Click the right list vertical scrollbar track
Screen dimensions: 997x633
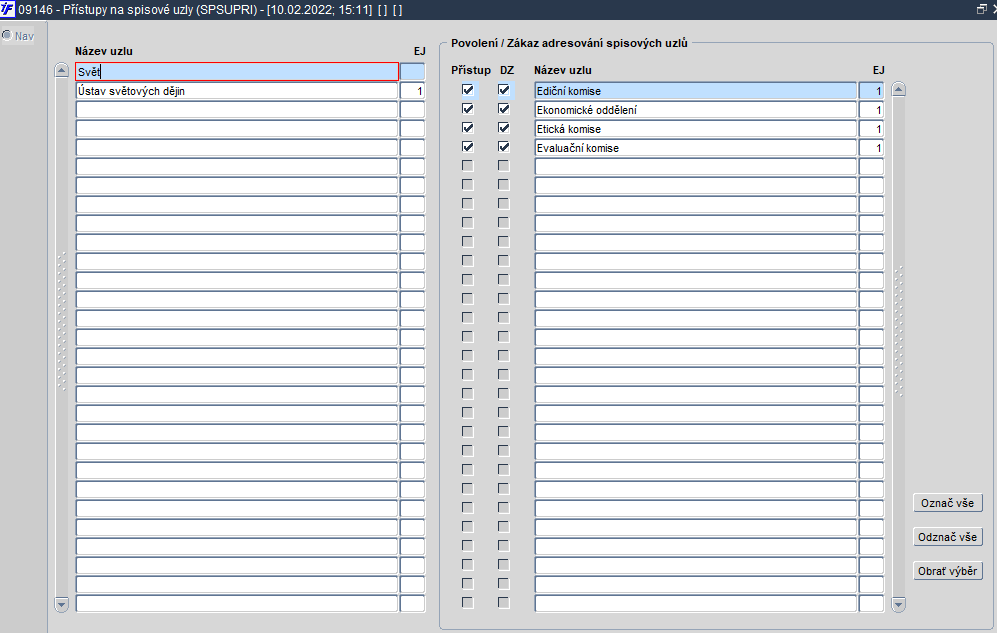pos(898,346)
